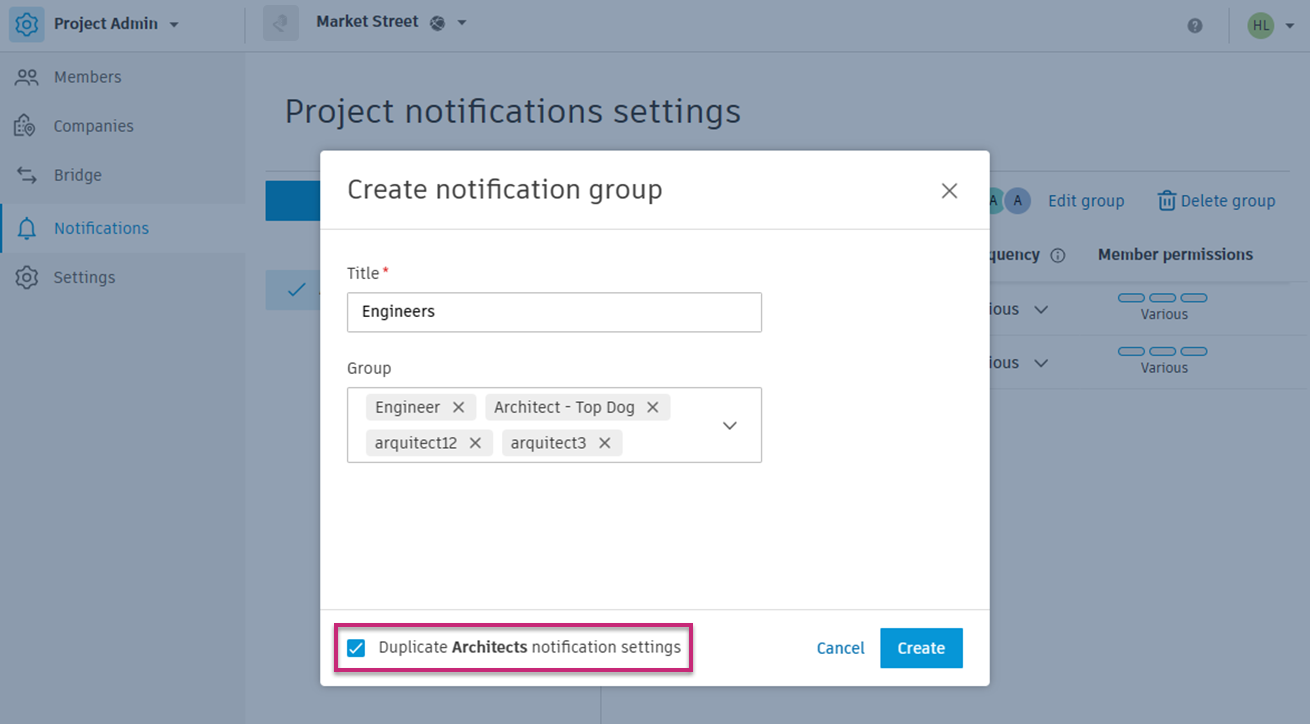Click the checked frequency checkmark icon
The height and width of the screenshot is (724, 1310).
pos(295,289)
